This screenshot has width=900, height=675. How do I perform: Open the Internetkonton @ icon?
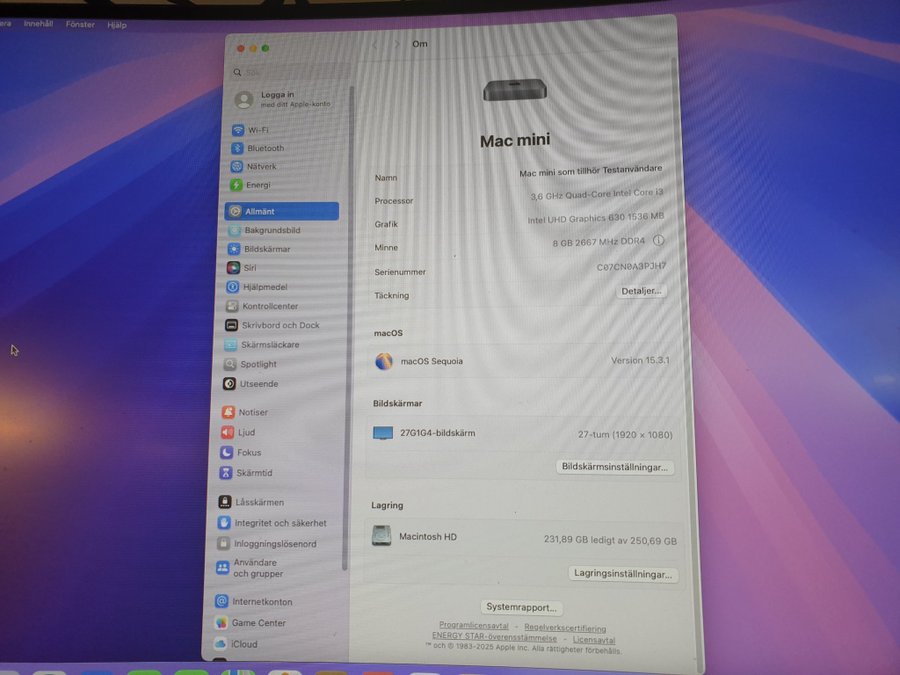point(222,602)
